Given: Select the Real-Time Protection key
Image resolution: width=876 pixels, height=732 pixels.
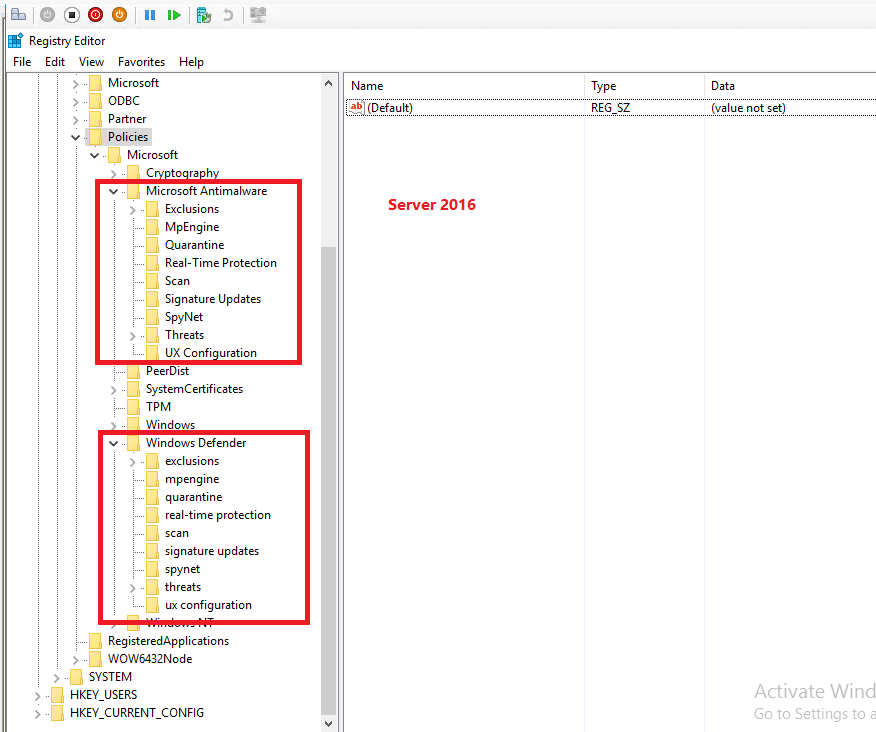Looking at the screenshot, I should [x=221, y=263].
